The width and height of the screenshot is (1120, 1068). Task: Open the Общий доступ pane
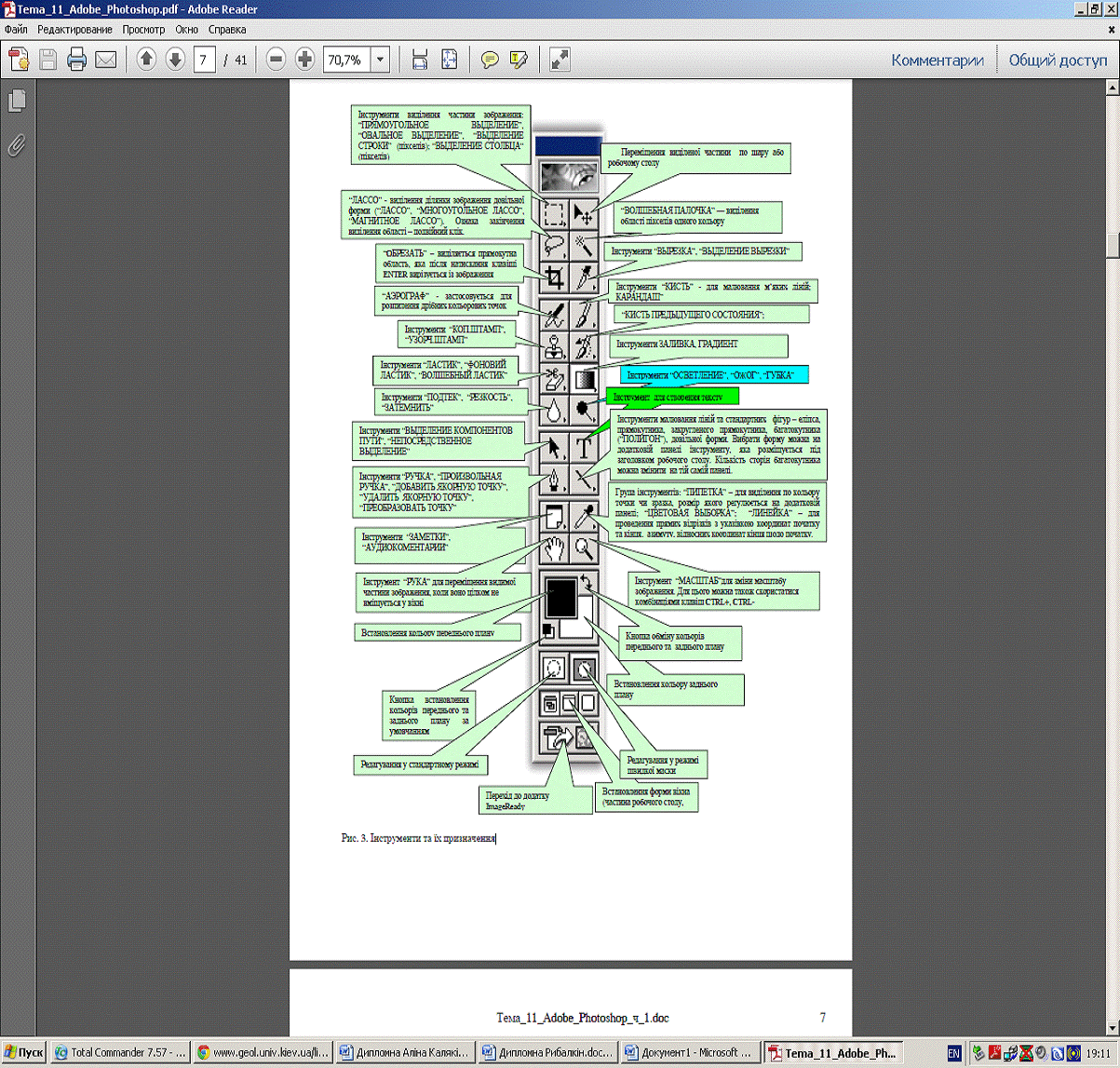click(1058, 61)
